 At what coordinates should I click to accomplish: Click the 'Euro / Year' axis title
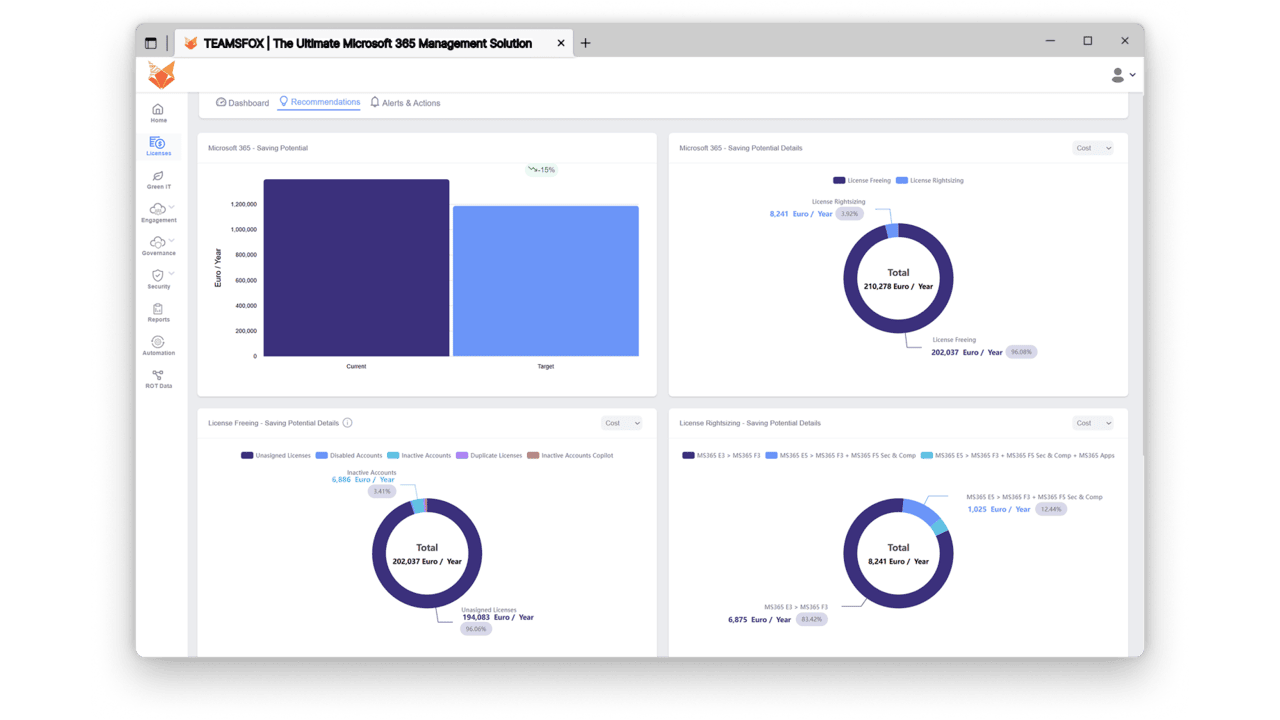click(x=218, y=268)
